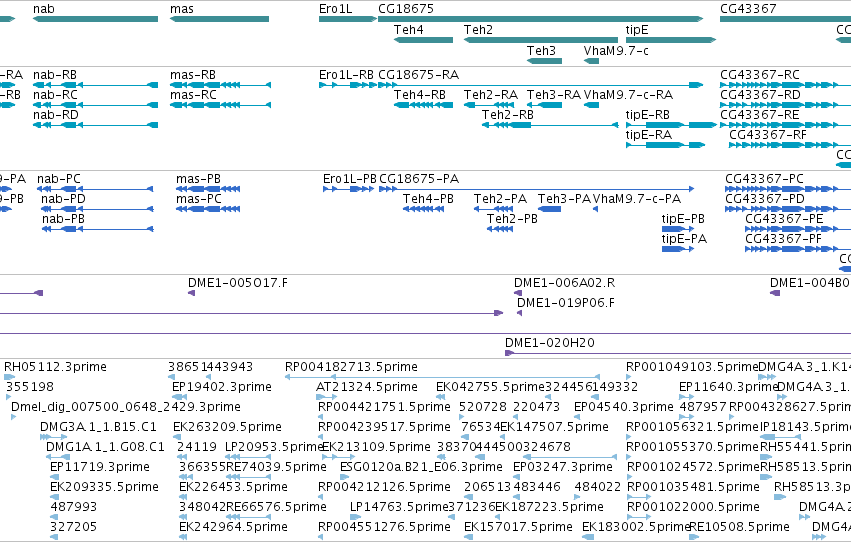
Task: Select protein Teh2-PB
Action: click(x=500, y=229)
